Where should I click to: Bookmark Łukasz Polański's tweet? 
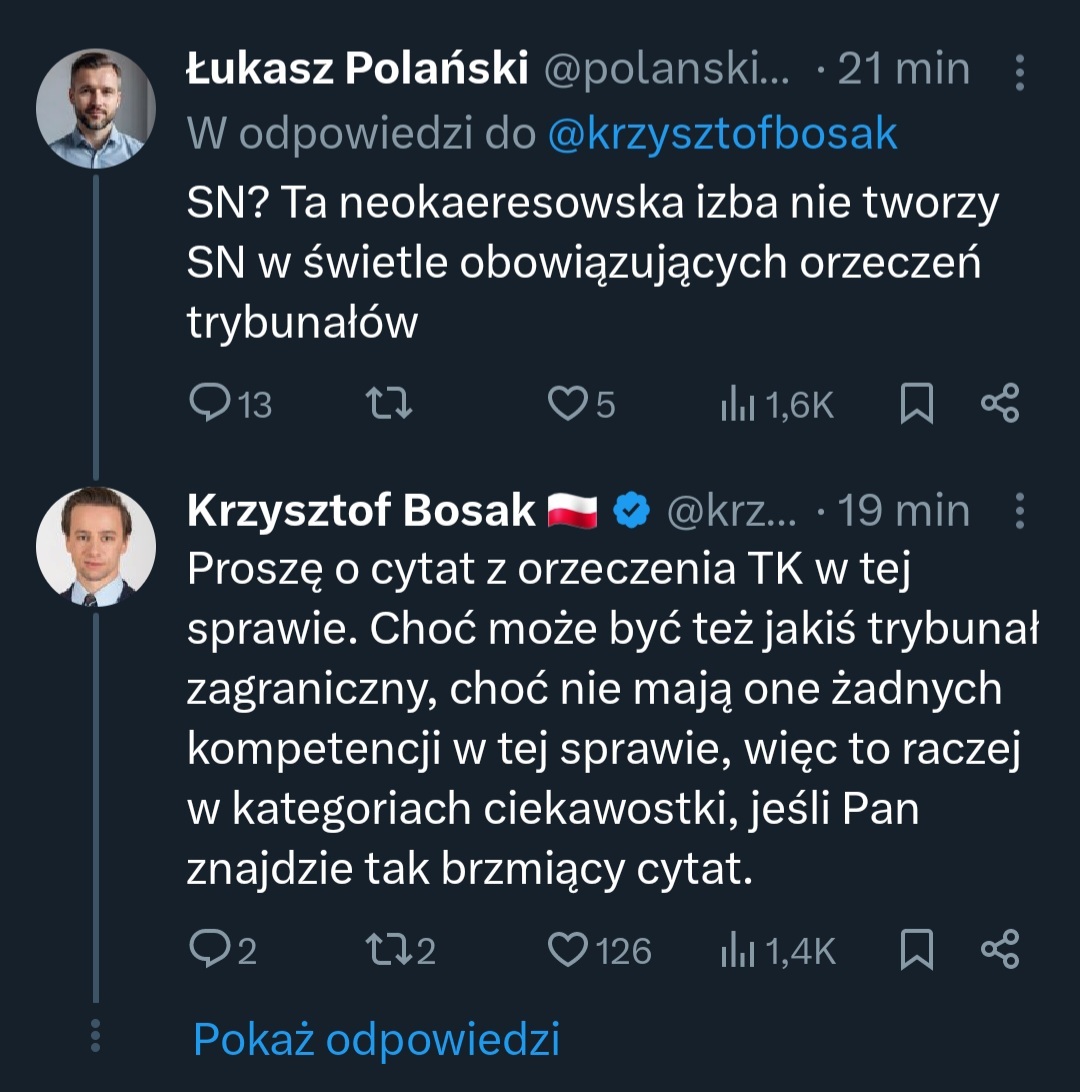tap(917, 403)
